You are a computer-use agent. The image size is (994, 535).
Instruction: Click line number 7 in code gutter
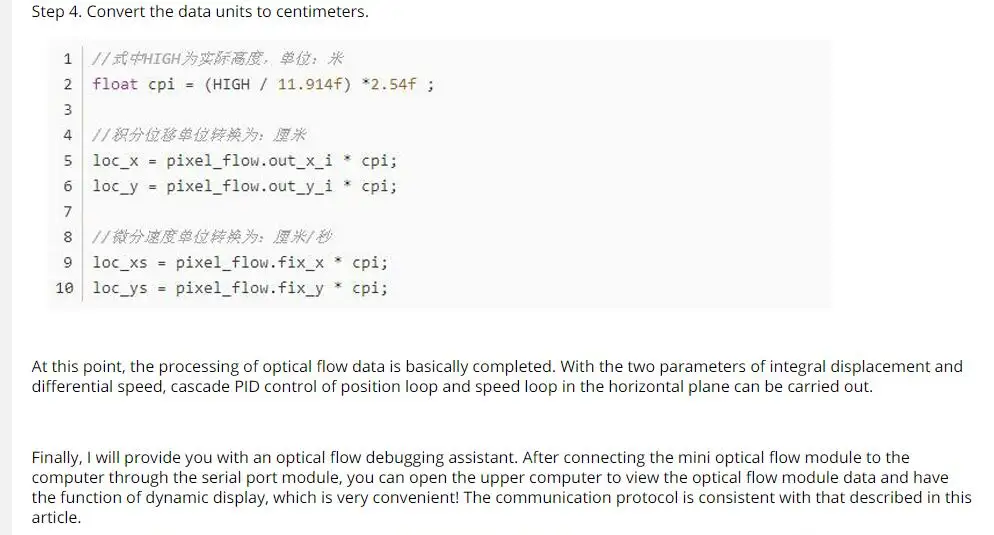[x=67, y=211]
